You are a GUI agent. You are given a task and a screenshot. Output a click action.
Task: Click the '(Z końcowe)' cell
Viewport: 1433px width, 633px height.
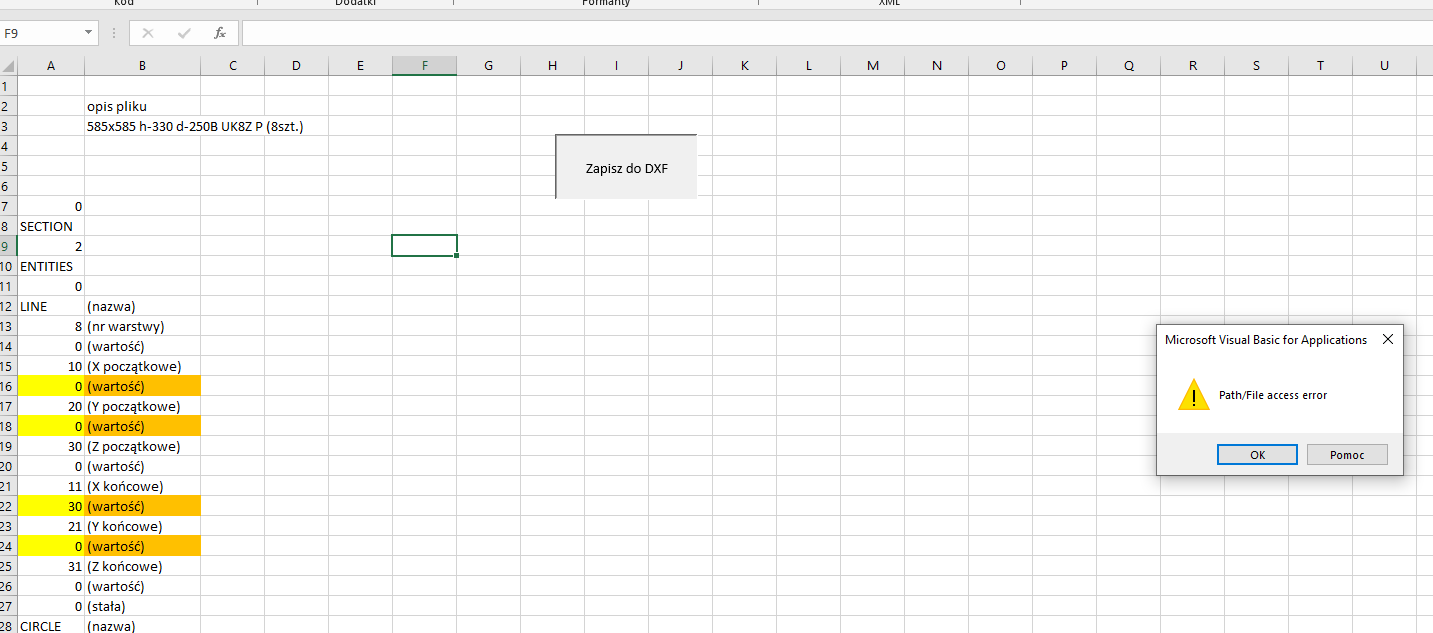click(142, 566)
